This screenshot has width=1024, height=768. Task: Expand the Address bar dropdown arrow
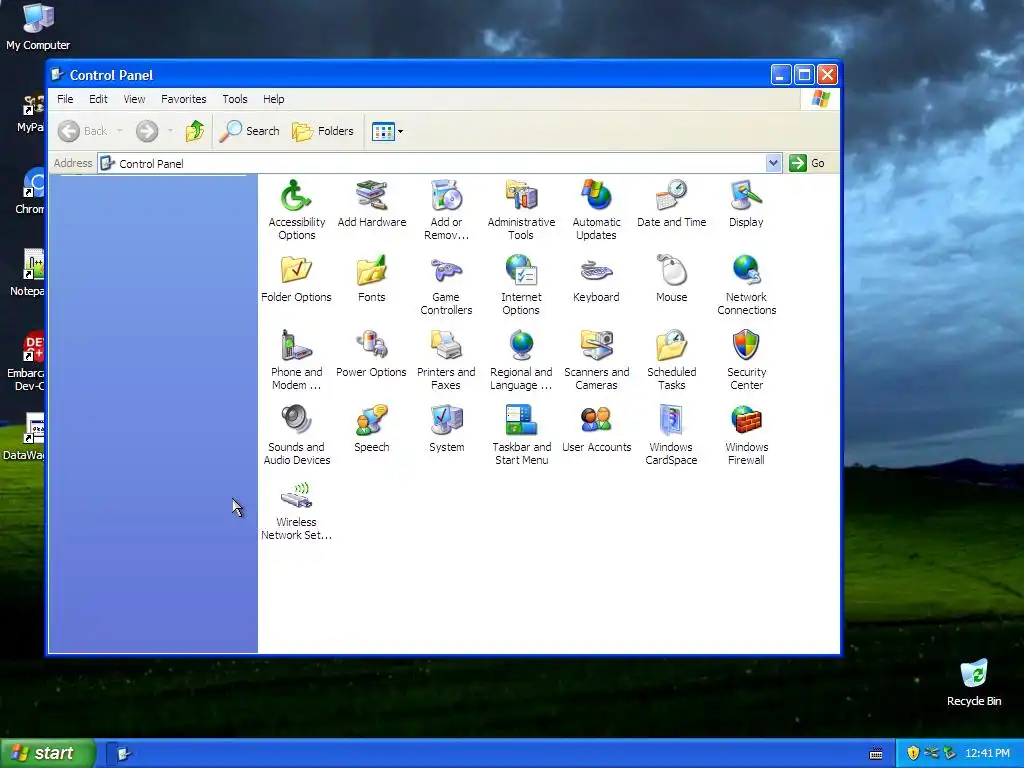773,163
